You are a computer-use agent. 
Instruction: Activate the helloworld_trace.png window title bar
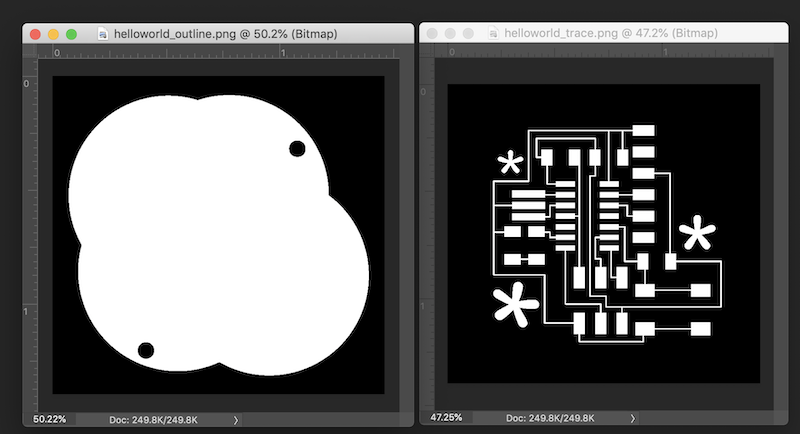(604, 33)
